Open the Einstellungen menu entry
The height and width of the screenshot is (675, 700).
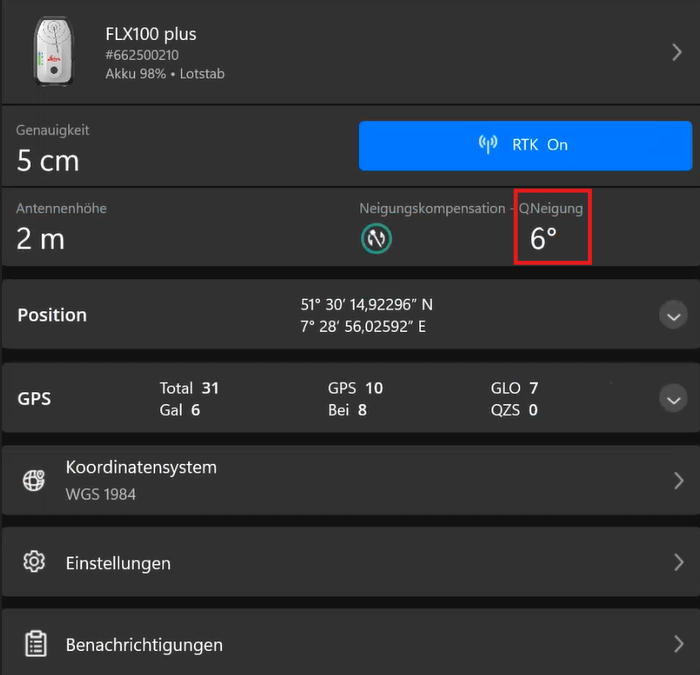[118, 563]
